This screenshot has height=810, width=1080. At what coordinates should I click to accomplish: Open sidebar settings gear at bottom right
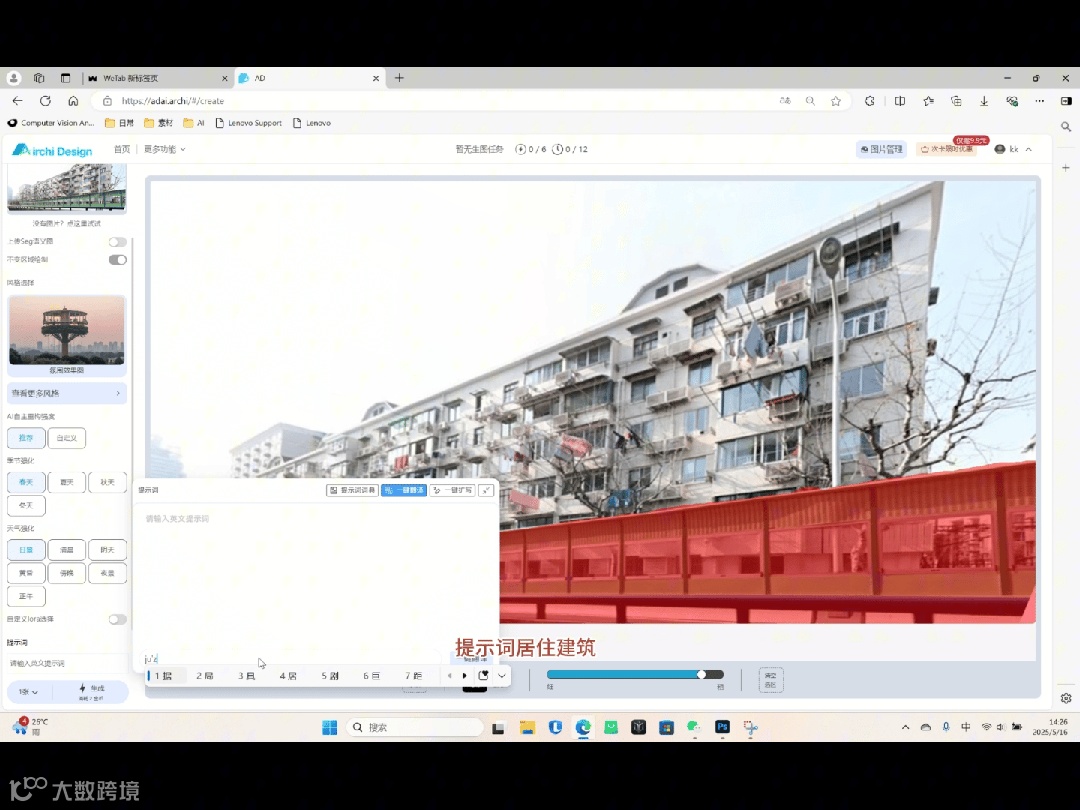tap(1066, 698)
